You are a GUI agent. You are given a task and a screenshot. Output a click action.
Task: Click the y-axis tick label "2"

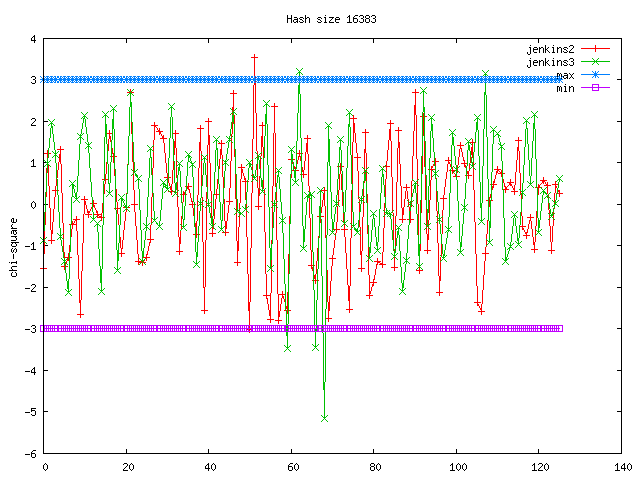[x=33, y=122]
